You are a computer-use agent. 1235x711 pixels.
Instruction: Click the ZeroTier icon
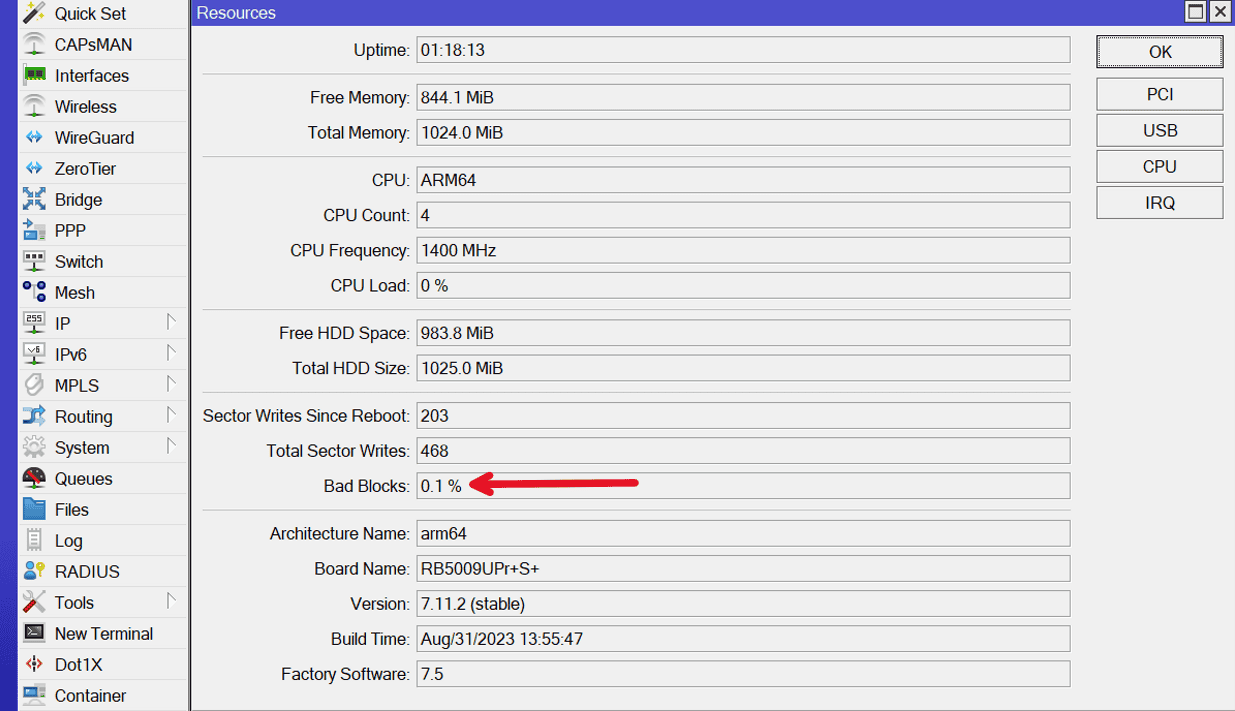click(x=34, y=169)
